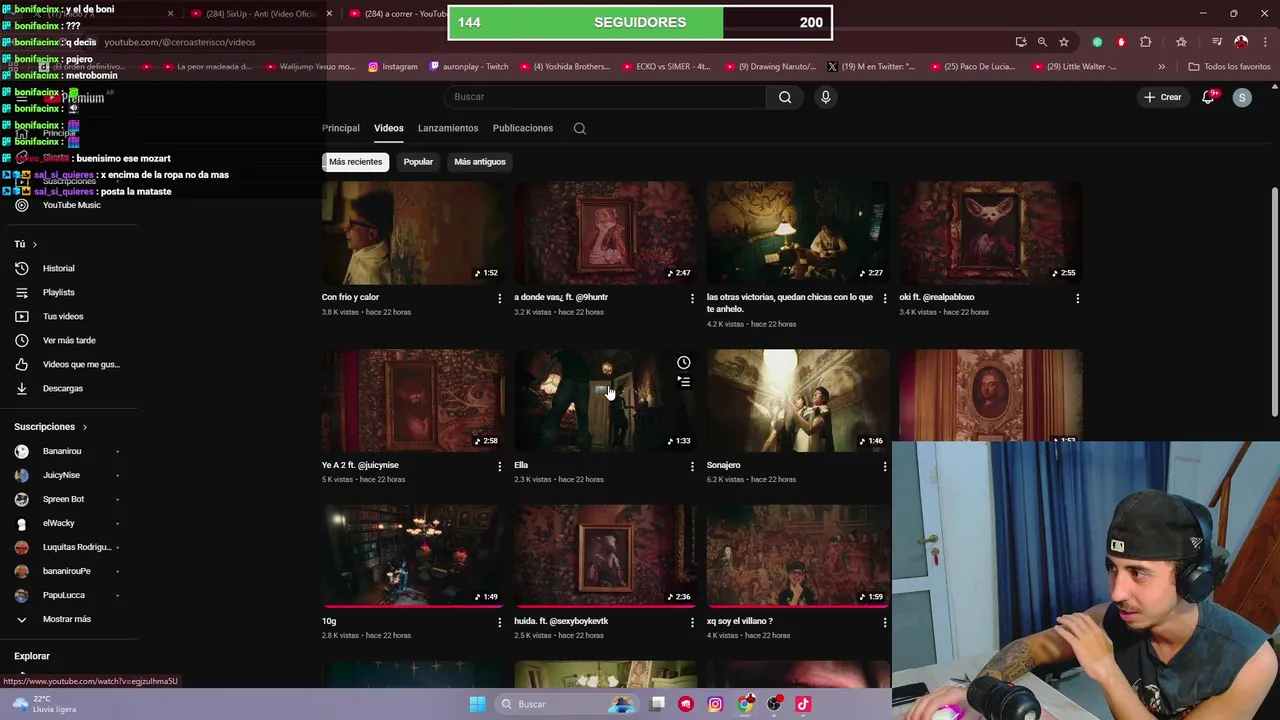Open options menu for Sonajero video
The width and height of the screenshot is (1280, 720).
(884, 466)
